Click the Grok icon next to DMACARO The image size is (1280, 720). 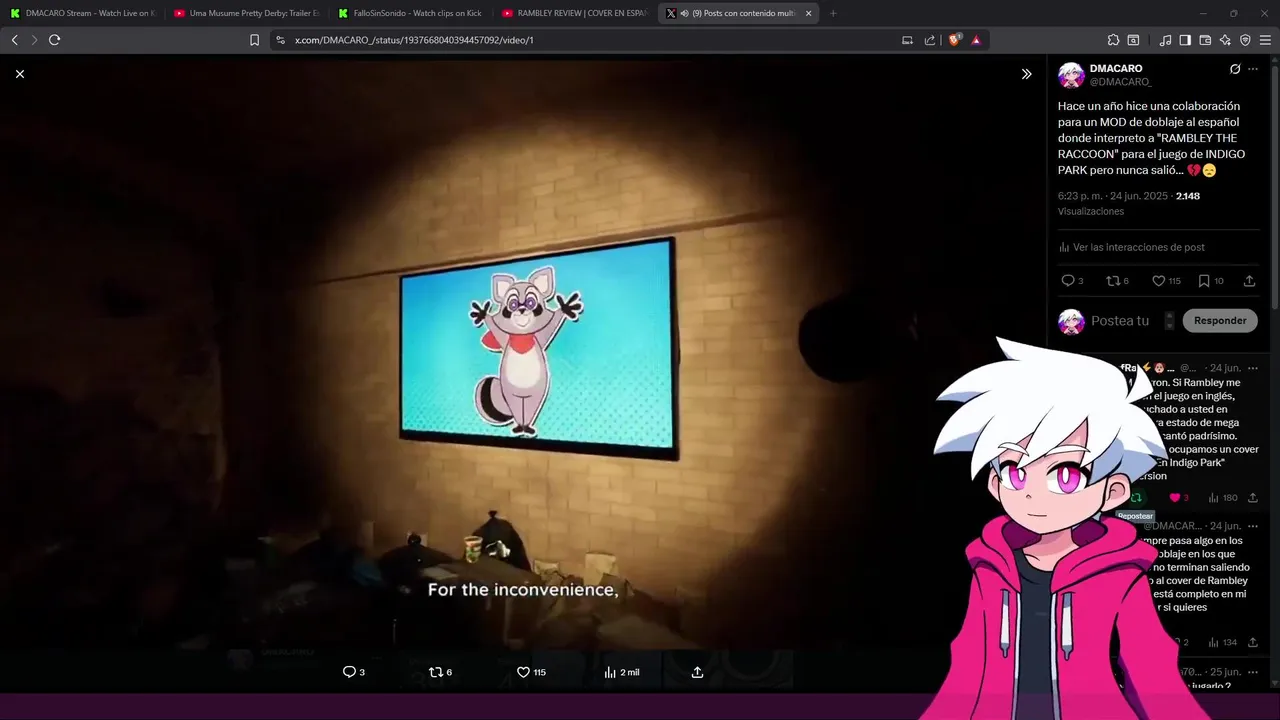[1235, 69]
